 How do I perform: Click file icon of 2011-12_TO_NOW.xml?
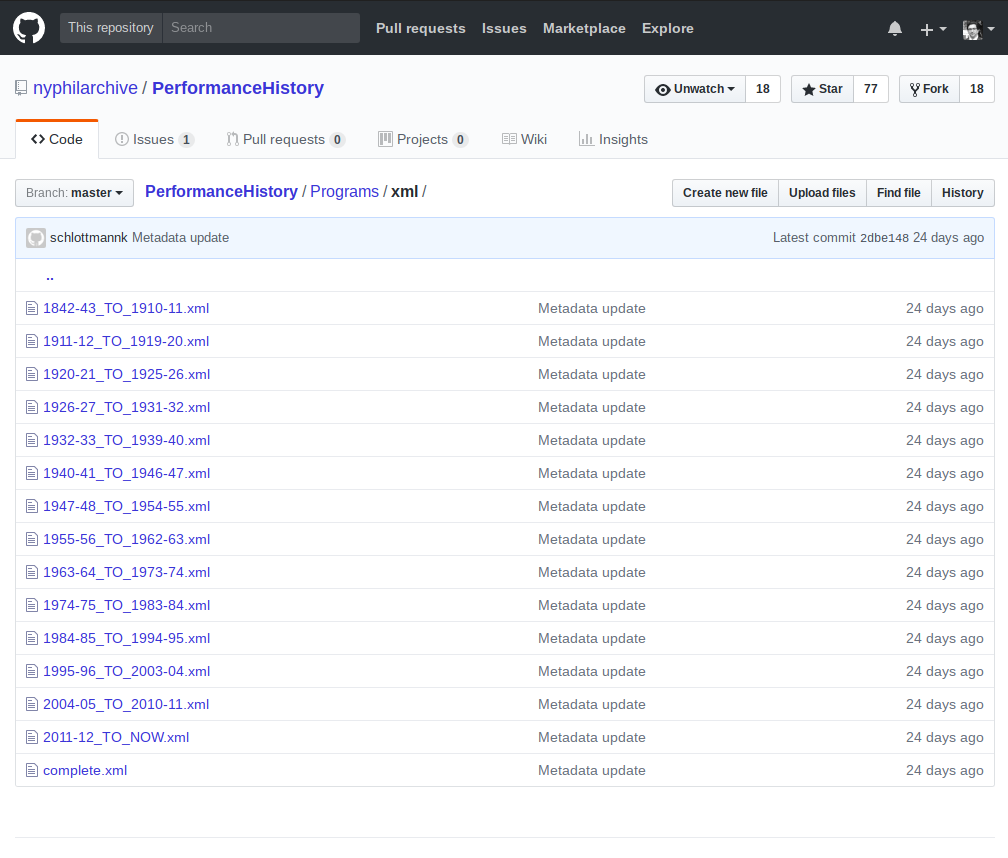point(32,737)
